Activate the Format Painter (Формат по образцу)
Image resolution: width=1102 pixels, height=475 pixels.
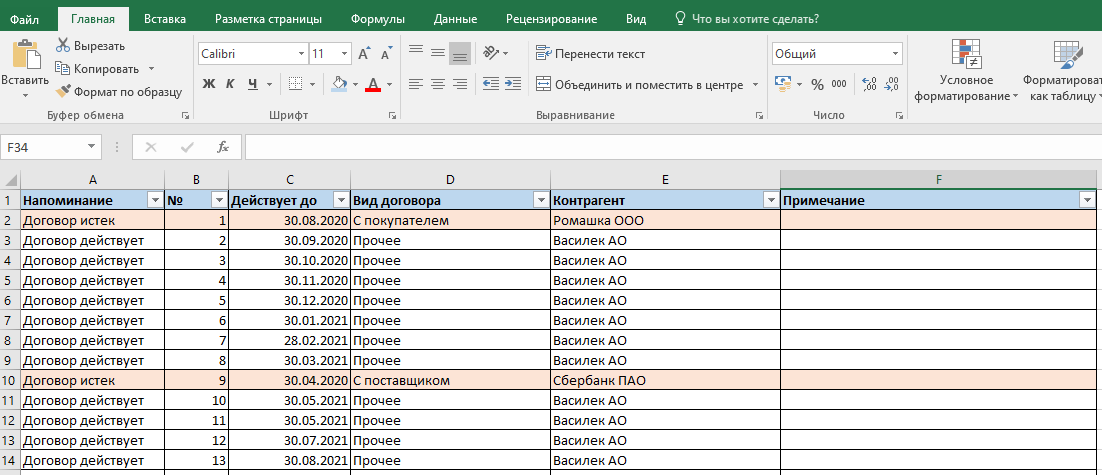coord(119,91)
